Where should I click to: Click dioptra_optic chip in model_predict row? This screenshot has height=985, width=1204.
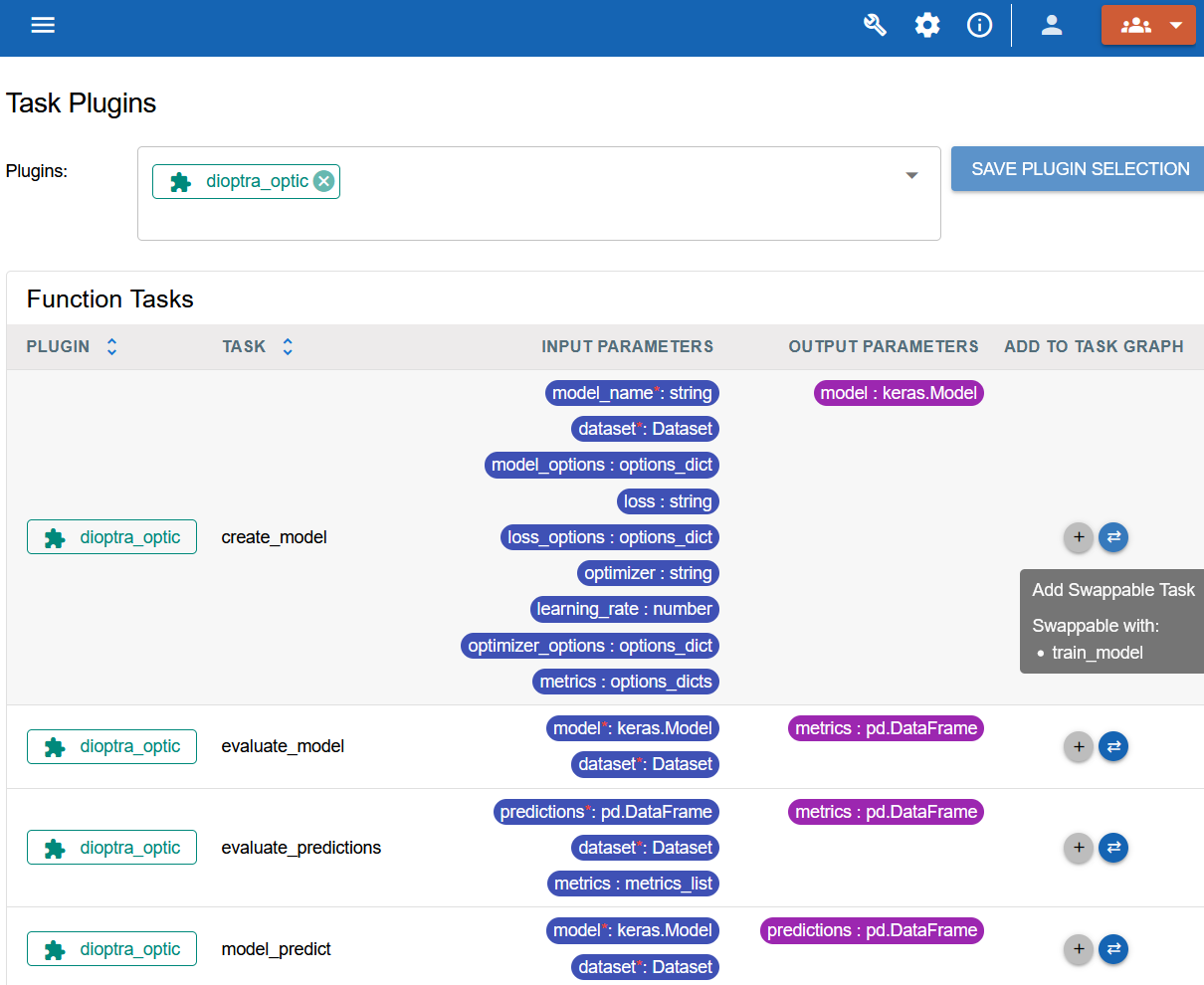pos(111,949)
